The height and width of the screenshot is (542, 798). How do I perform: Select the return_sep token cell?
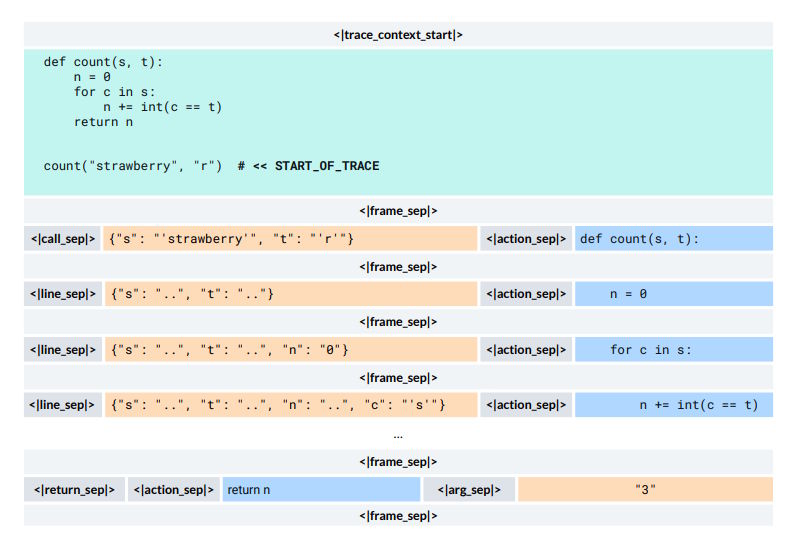[x=75, y=490]
